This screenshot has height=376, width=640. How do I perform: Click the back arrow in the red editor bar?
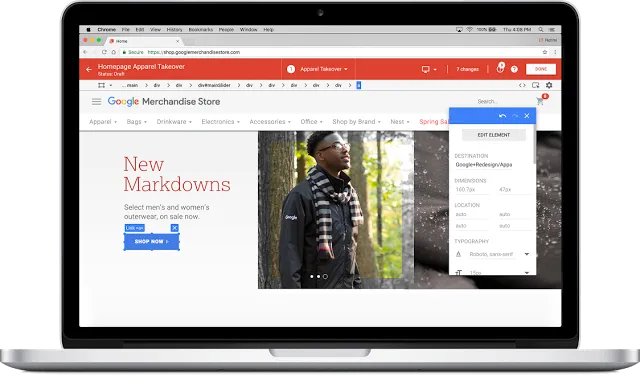click(89, 69)
